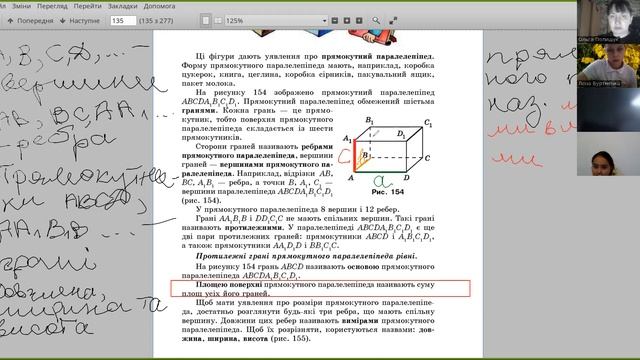Select Ольга participant video thumbnail
The image size is (640, 360).
coord(608,22)
